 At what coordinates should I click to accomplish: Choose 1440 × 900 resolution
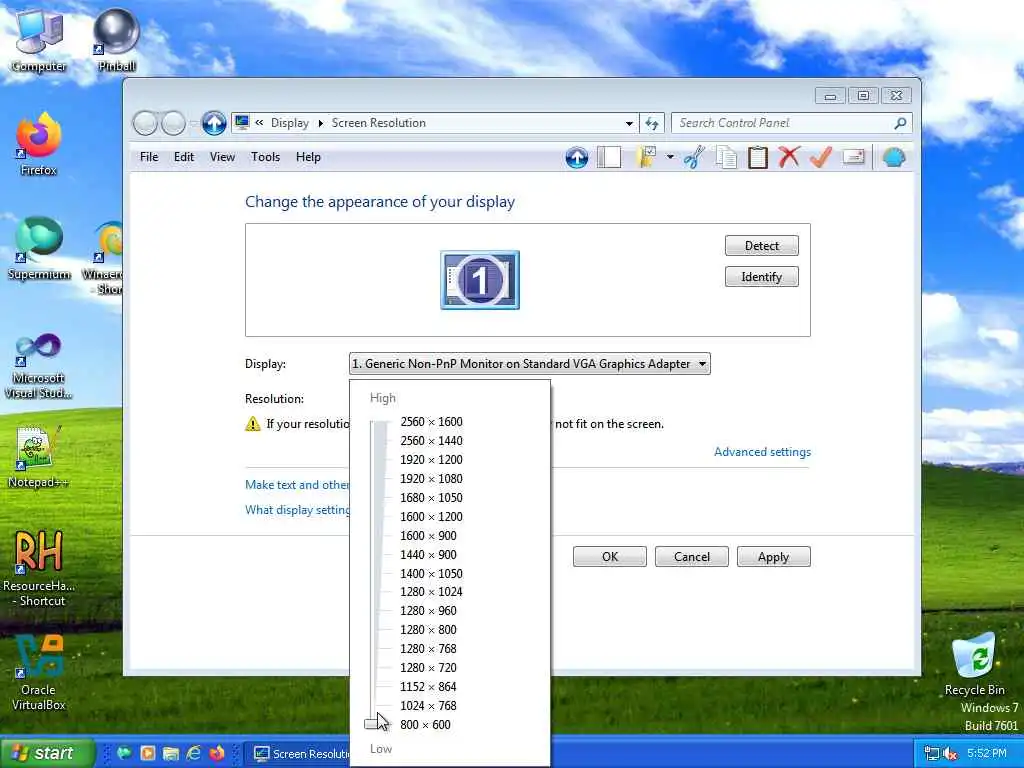click(428, 554)
